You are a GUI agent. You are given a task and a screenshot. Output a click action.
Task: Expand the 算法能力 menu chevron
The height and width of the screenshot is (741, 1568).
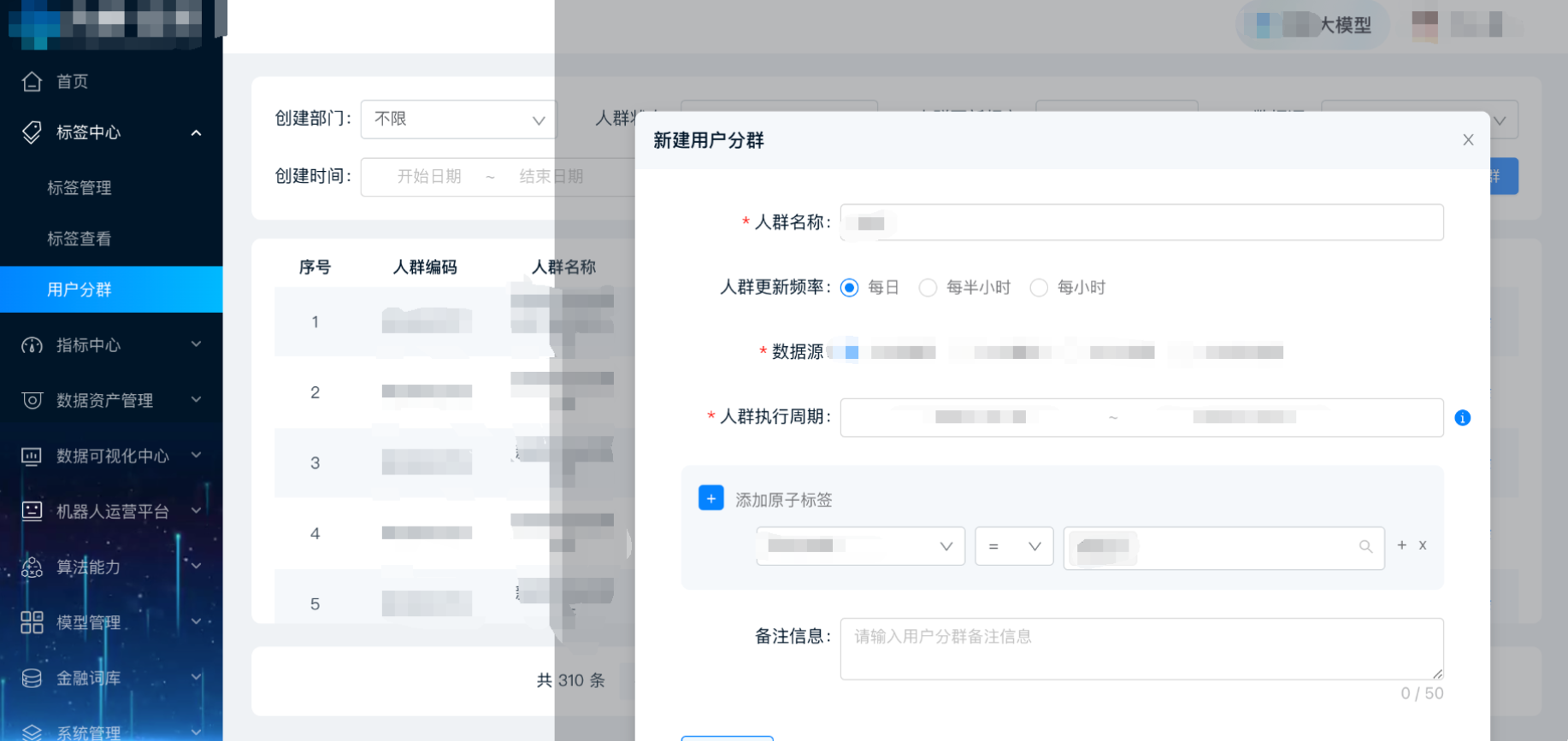[x=197, y=566]
